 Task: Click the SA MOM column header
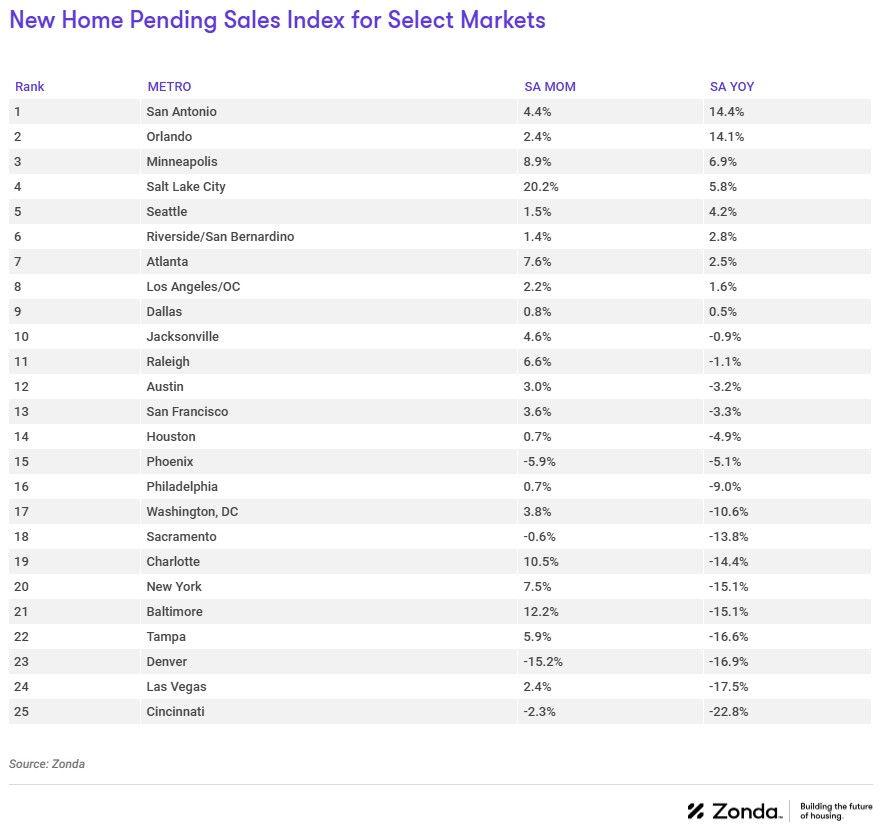[x=550, y=87]
